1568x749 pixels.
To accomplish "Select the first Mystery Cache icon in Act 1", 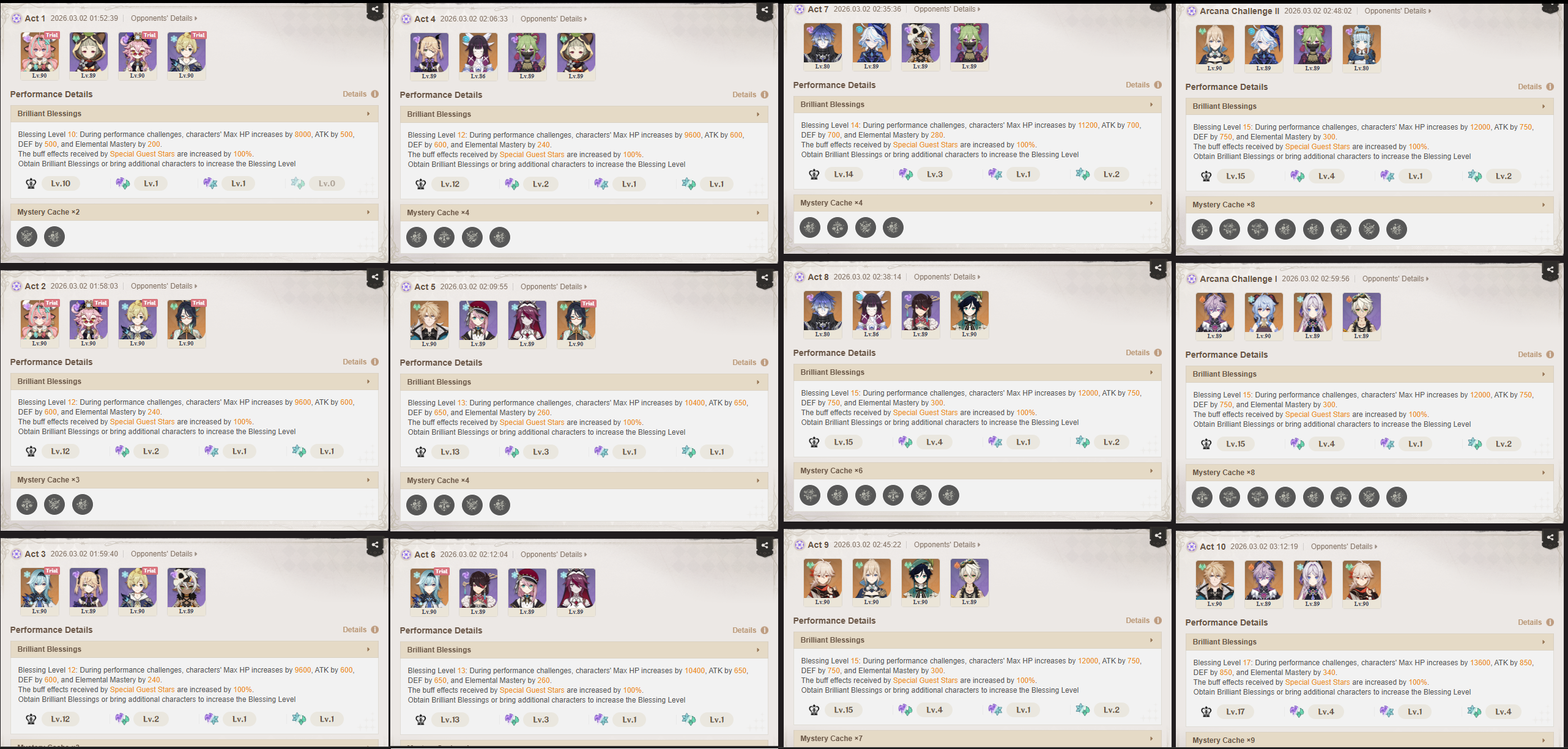I will 27,237.
